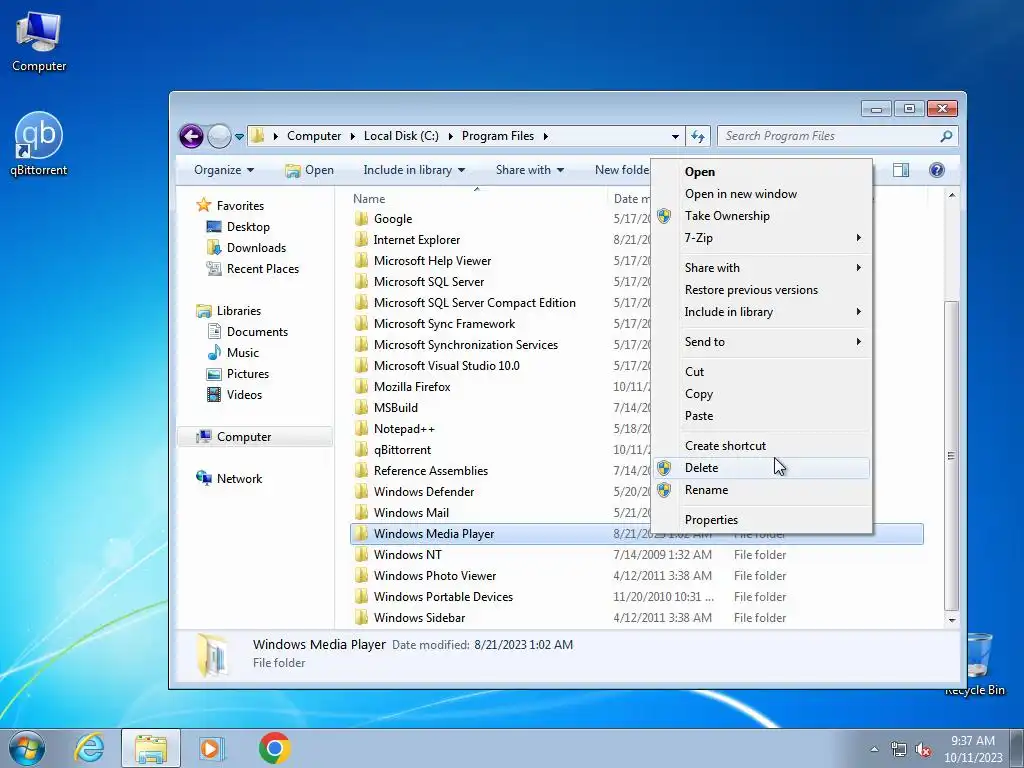Image resolution: width=1024 pixels, height=768 pixels.
Task: Click the shield icon beside Take Ownership
Action: (664, 216)
